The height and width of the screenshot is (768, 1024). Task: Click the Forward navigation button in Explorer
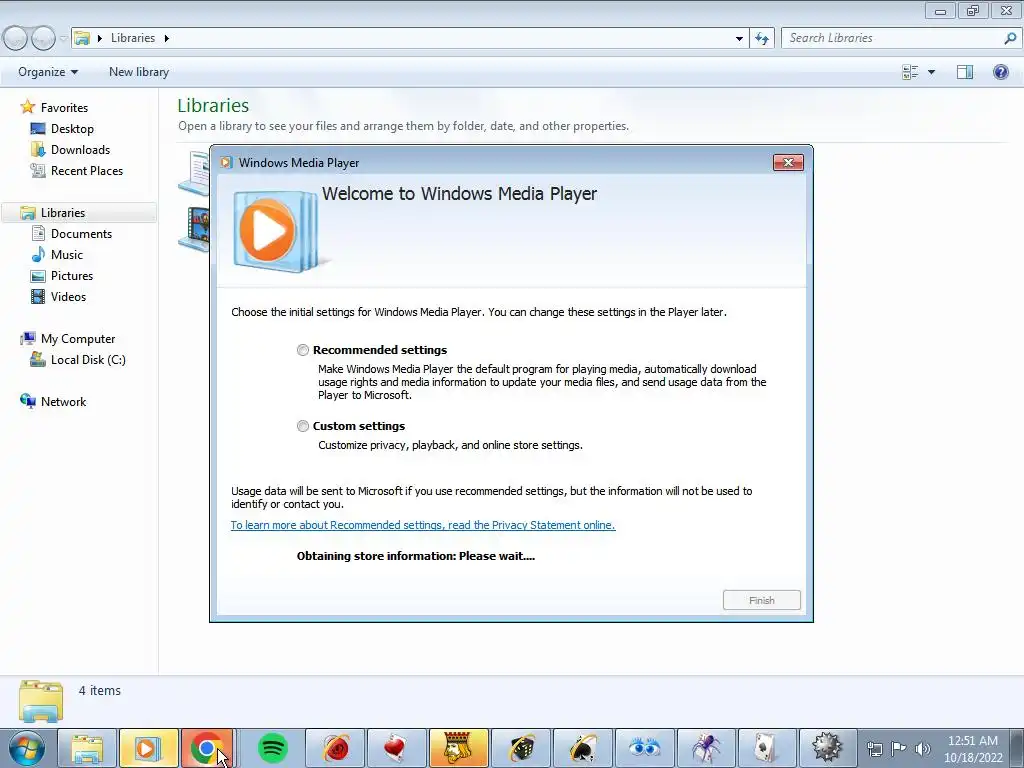[x=43, y=38]
